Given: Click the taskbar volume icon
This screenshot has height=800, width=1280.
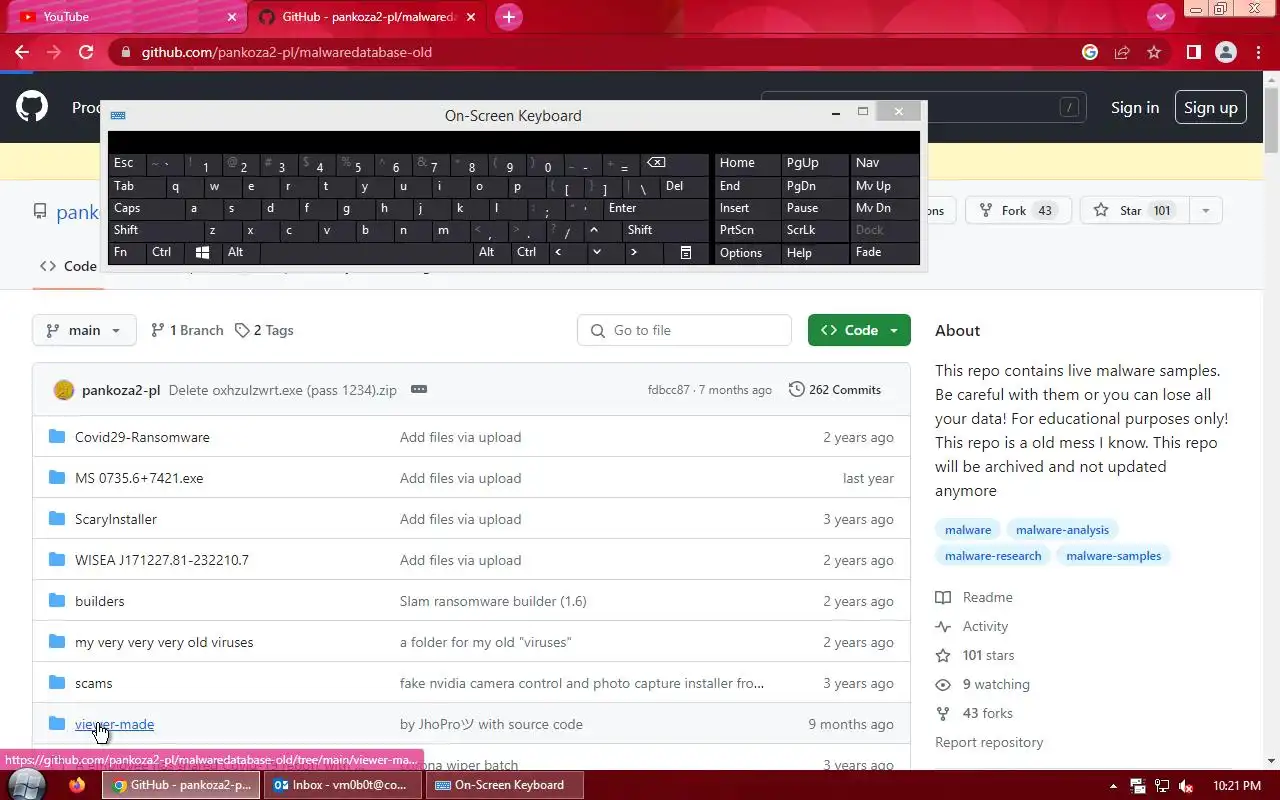Looking at the screenshot, I should pos(1186,785).
